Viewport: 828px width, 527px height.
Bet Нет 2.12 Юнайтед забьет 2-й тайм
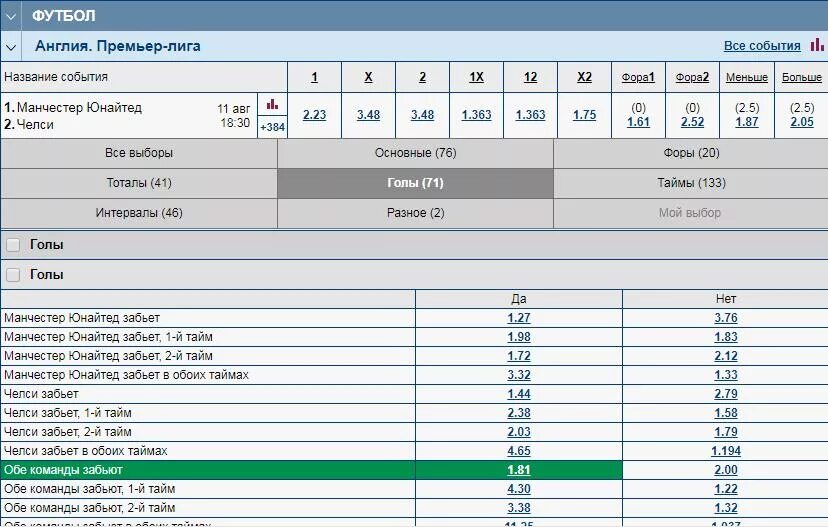point(726,356)
